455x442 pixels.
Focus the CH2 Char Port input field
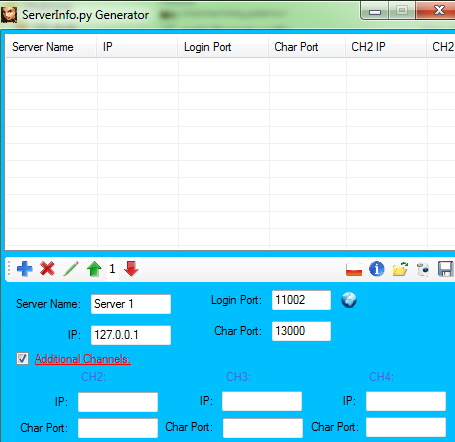point(118,428)
